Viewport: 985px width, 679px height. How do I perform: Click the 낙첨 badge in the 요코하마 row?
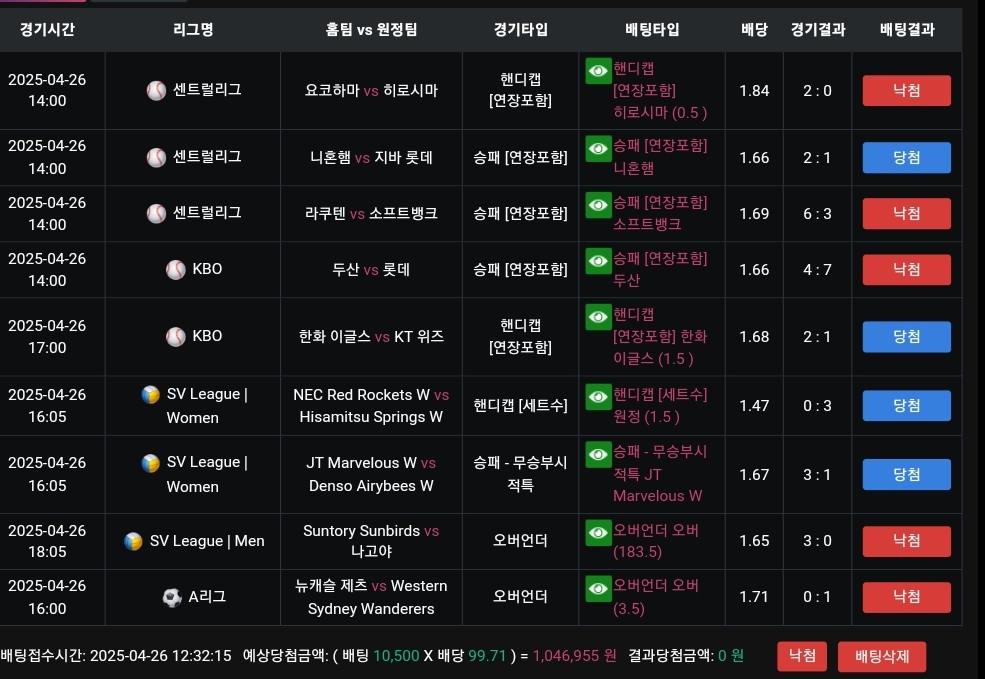tap(906, 90)
